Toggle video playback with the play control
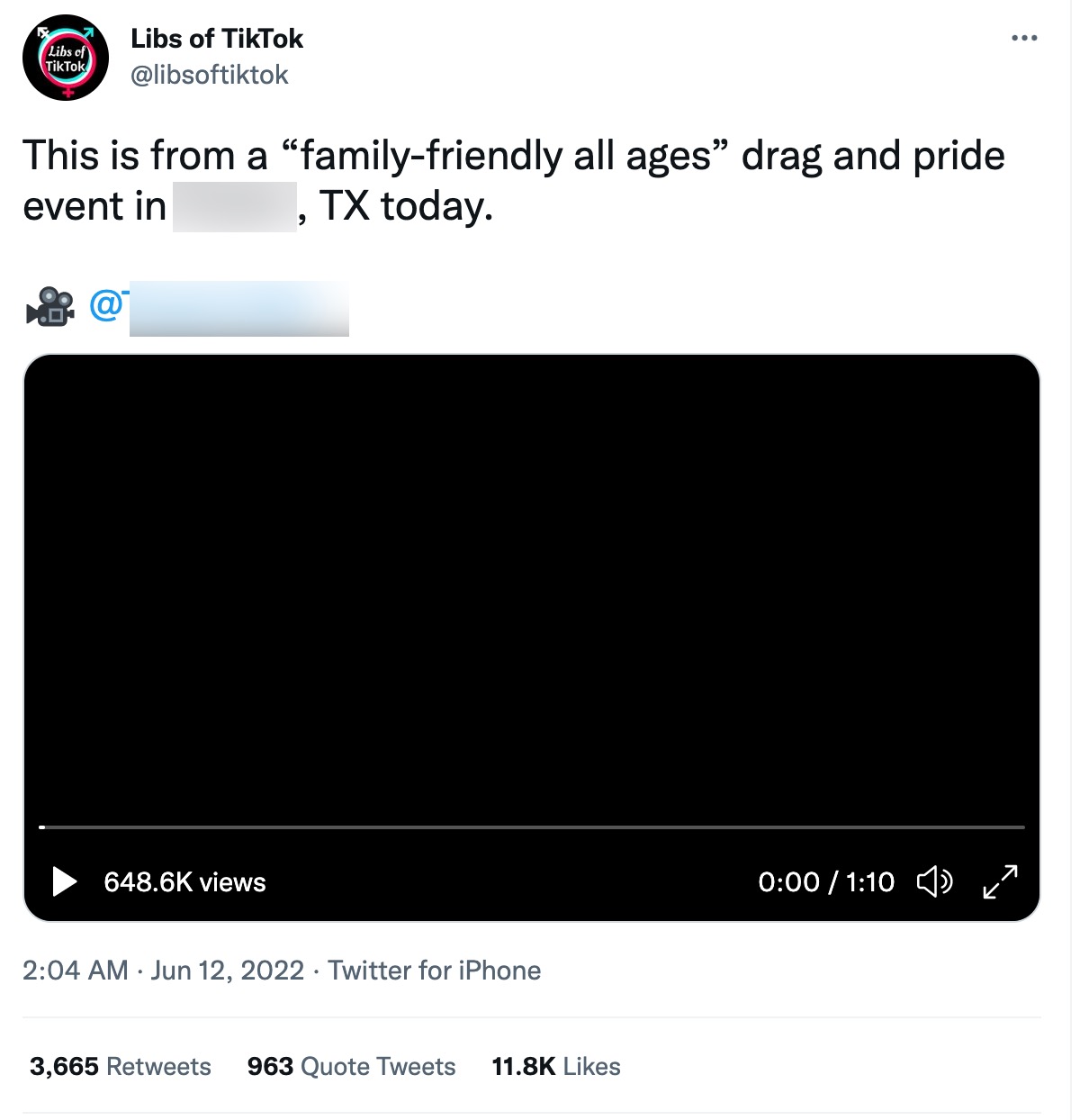 (63, 882)
